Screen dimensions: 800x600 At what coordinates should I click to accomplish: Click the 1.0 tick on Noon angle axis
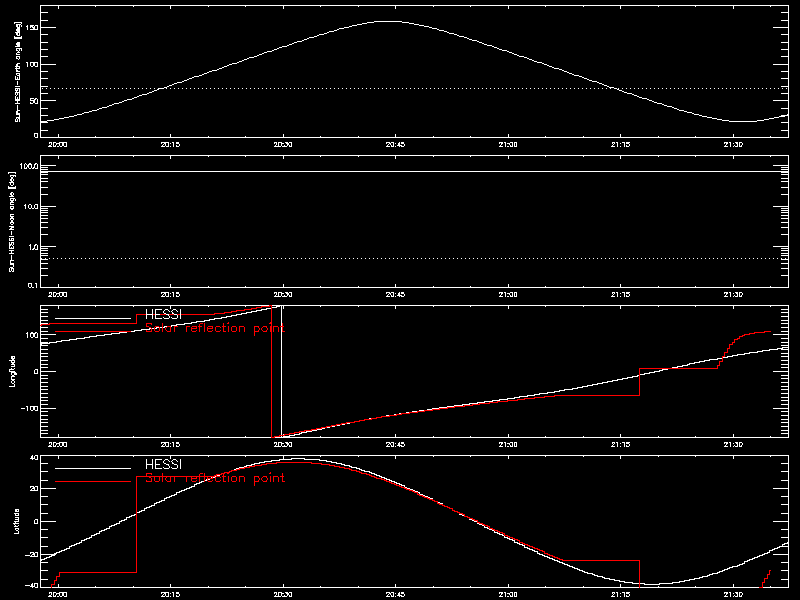pyautogui.click(x=34, y=247)
